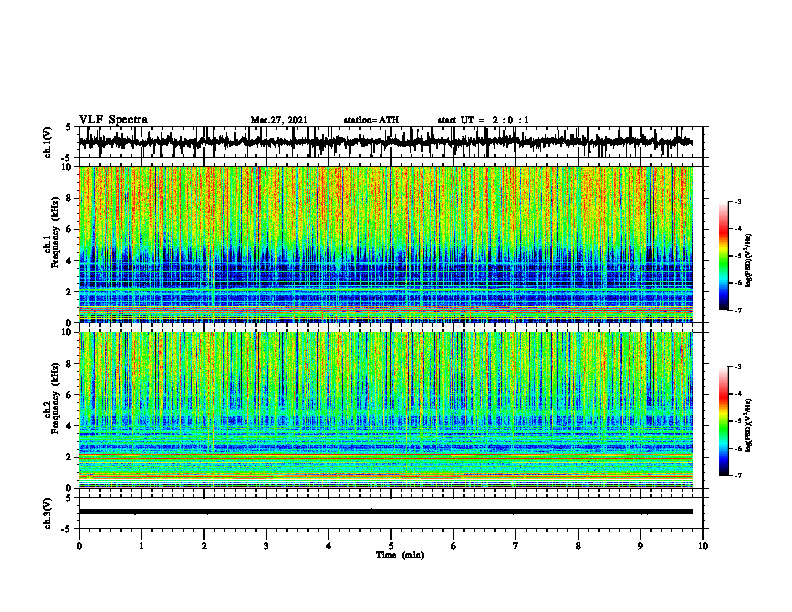Screen dimensions: 792x612
Task: Click the "4" kHz tick of ch.1 spectrogram
Action: coord(69,261)
